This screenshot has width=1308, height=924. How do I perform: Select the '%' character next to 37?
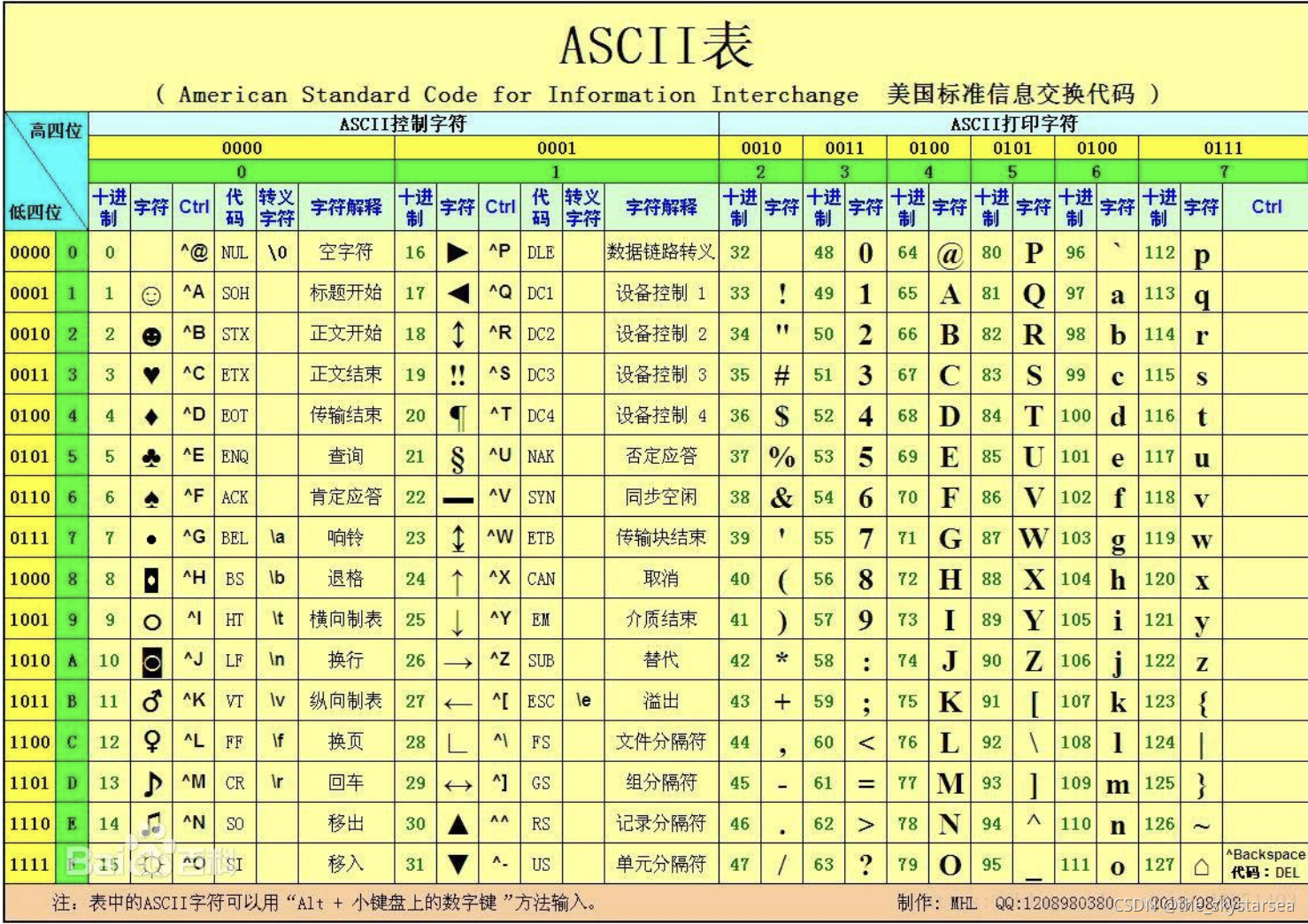point(781,458)
